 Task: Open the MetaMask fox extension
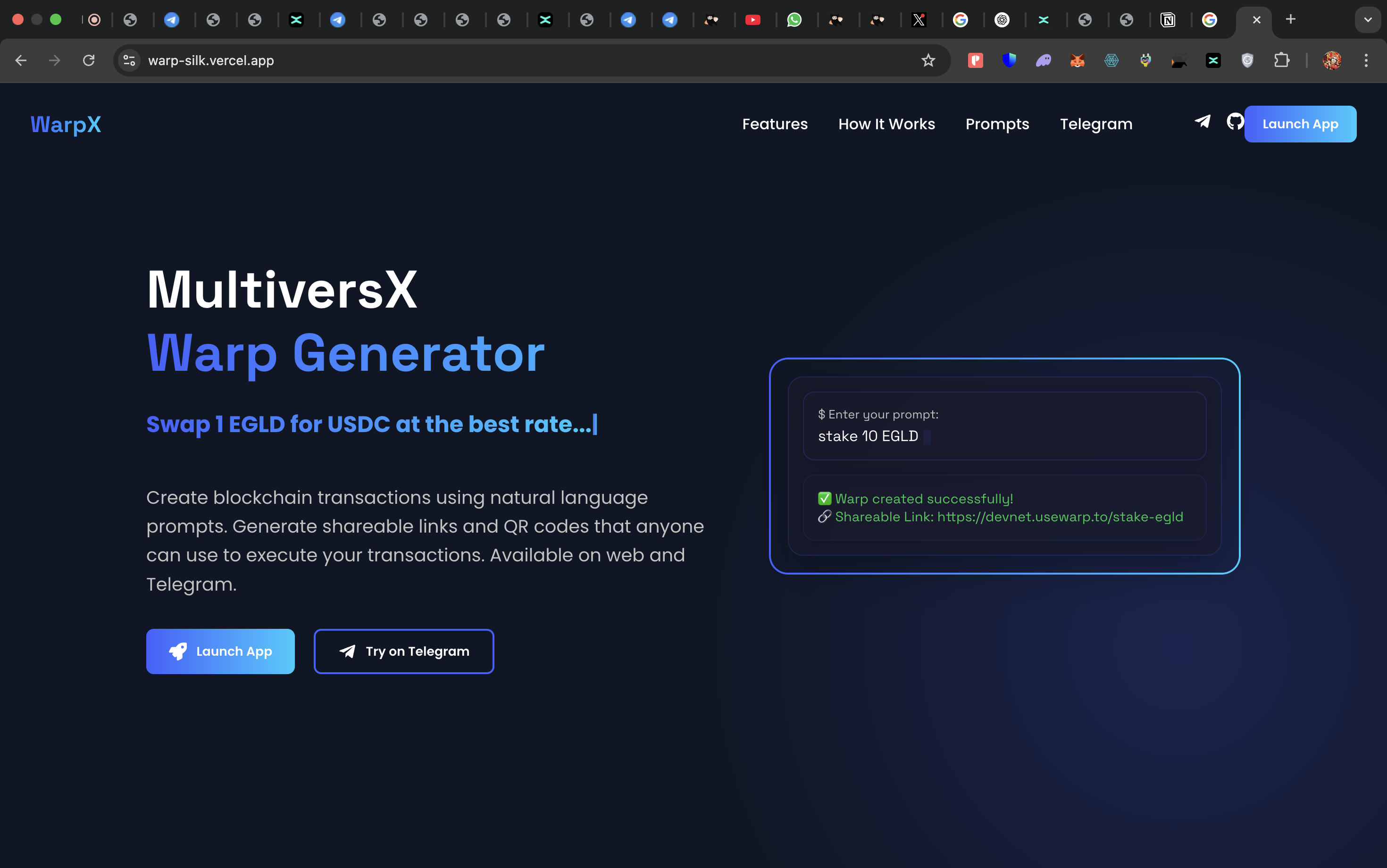1078,60
